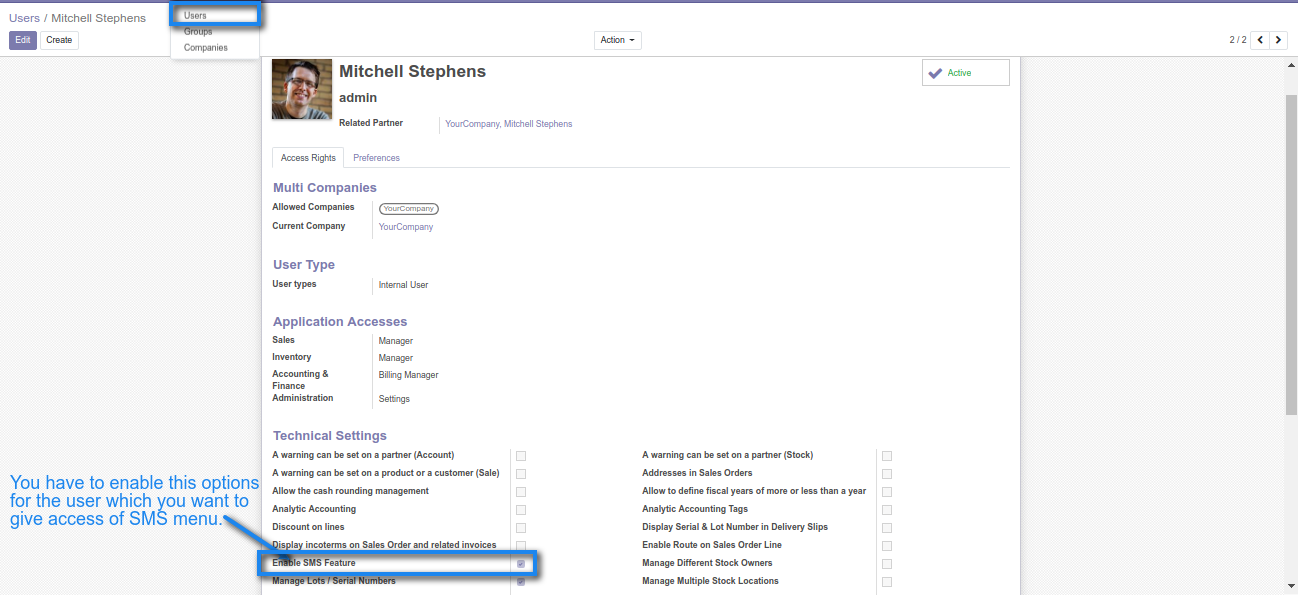Screen dimensions: 1298x595
Task: Toggle the Enable SMS Feature checkbox
Action: coord(521,564)
